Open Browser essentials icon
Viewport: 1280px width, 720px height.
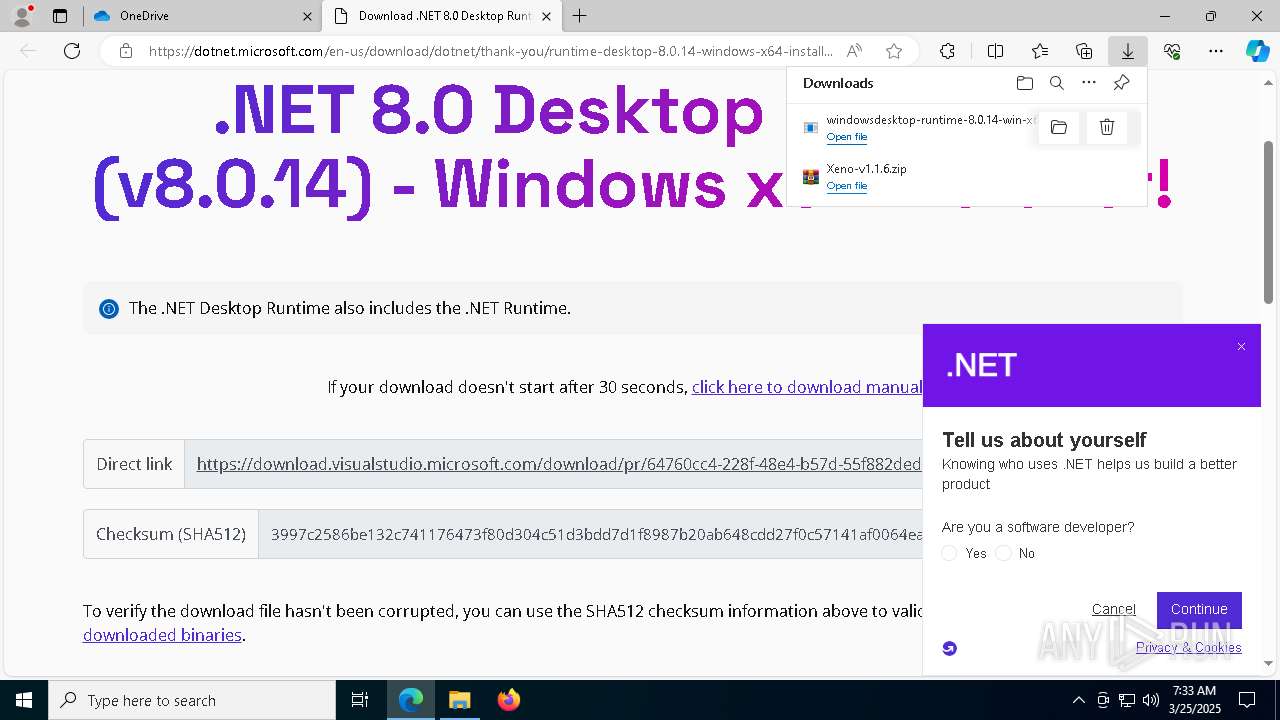coord(1172,51)
